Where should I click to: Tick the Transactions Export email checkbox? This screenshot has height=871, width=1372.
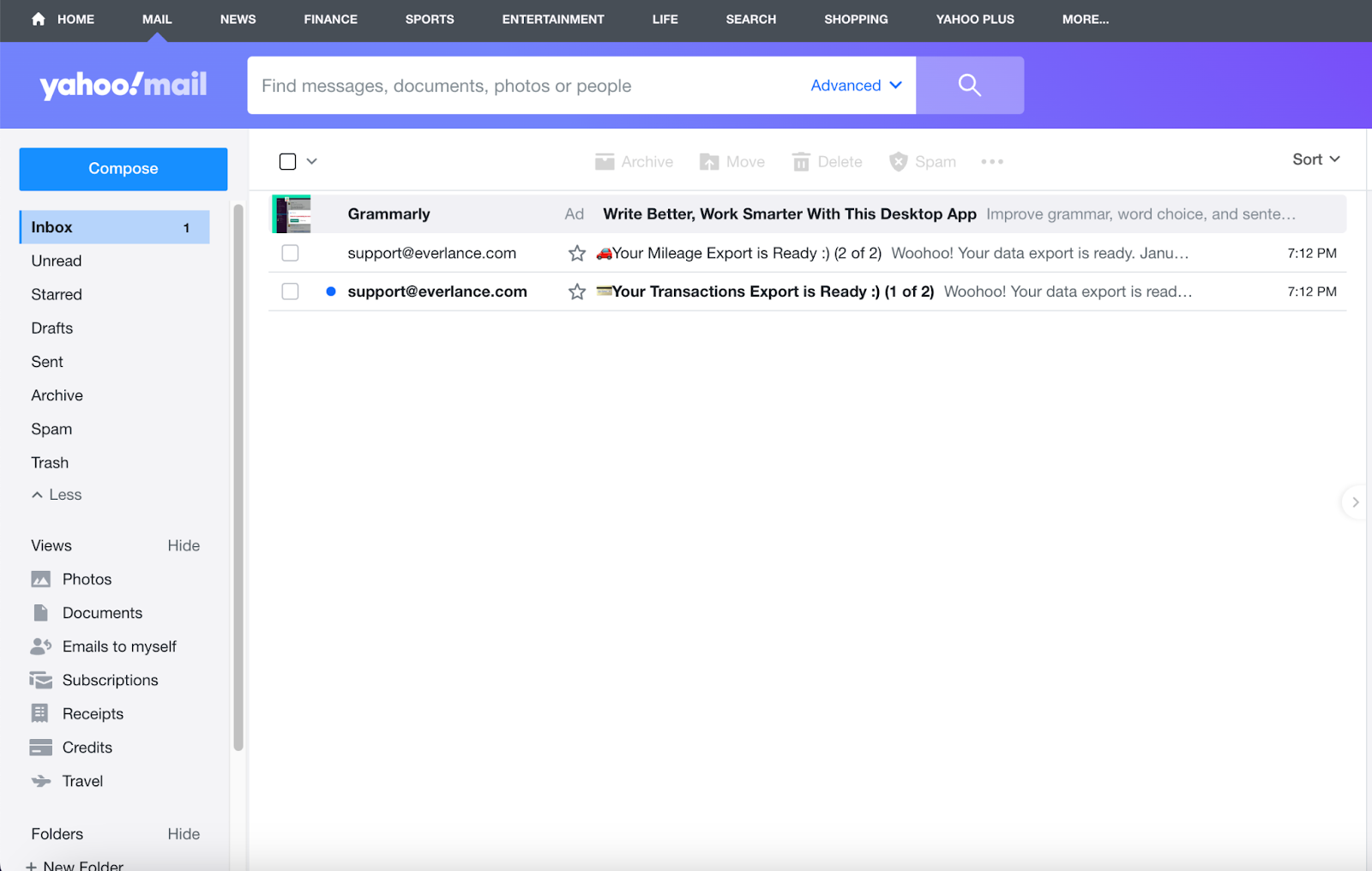[291, 292]
